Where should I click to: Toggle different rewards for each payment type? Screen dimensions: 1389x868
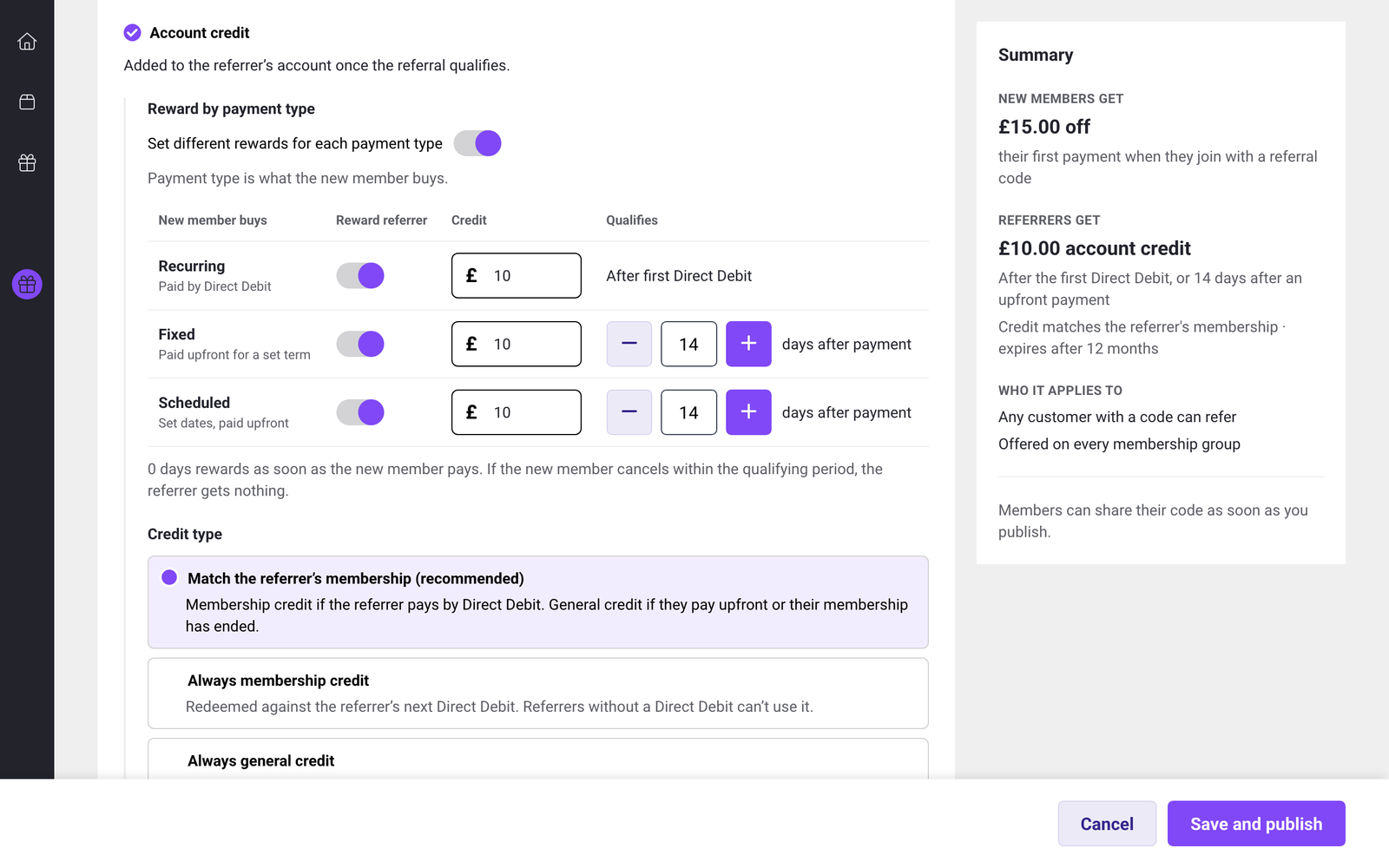coord(477,143)
